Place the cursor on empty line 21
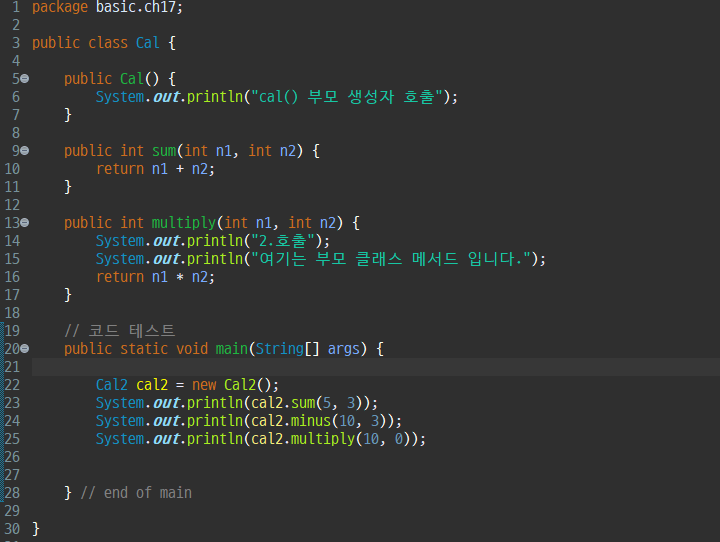Screen dimensions: 720x542 tap(376, 367)
